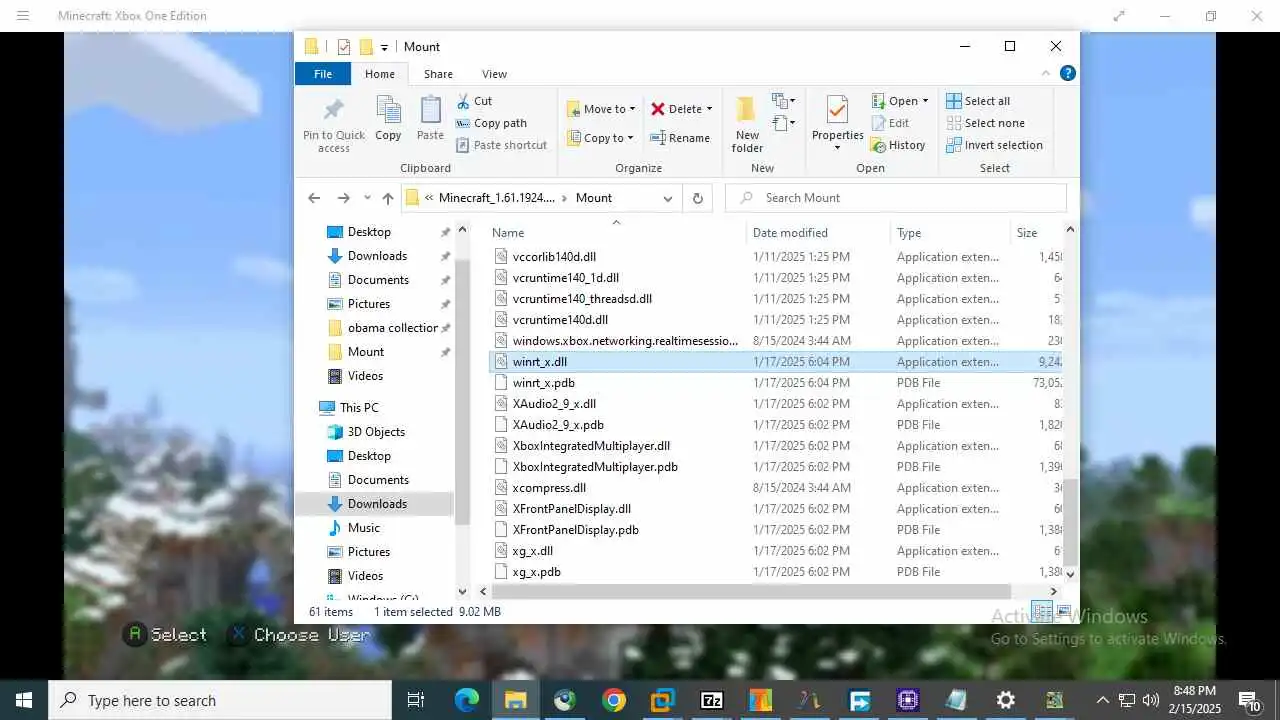
Task: Click Invert selection
Action: 994,145
